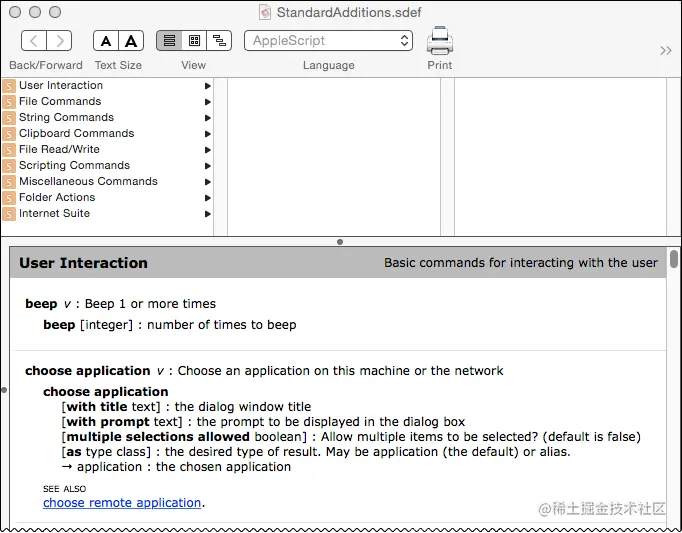Screen dimensions: 682x533
Task: Expand Clipboard Commands with its arrow
Action: pos(207,134)
